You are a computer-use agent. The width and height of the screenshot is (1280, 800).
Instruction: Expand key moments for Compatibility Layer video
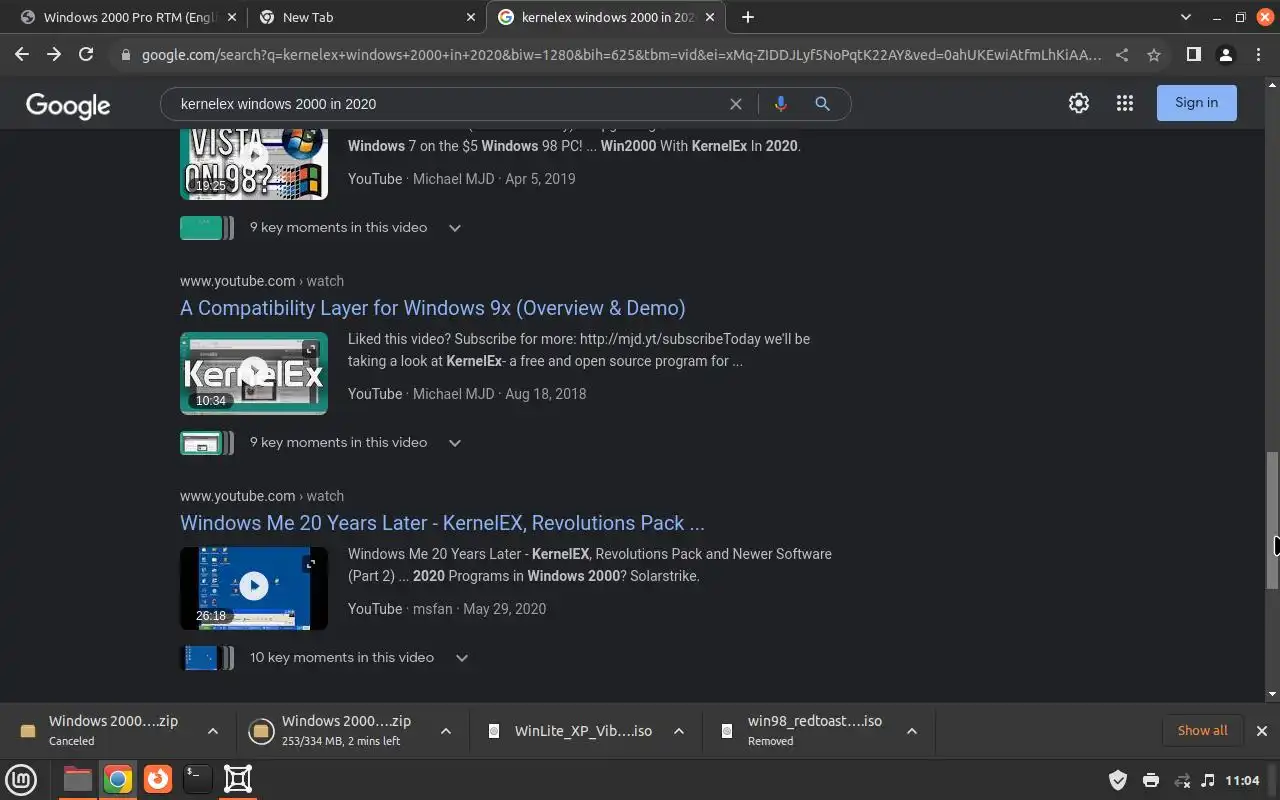point(455,443)
